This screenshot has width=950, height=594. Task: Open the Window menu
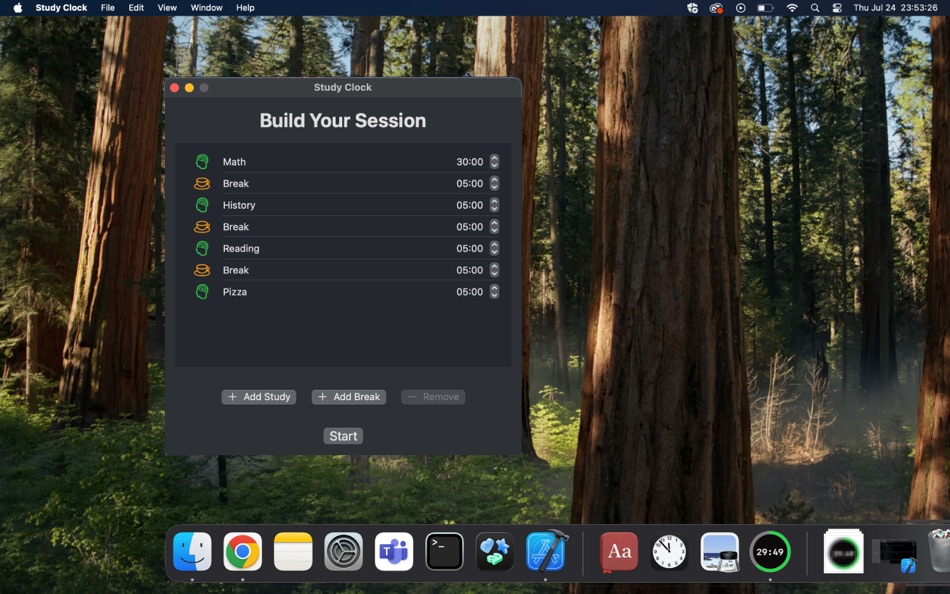[206, 8]
